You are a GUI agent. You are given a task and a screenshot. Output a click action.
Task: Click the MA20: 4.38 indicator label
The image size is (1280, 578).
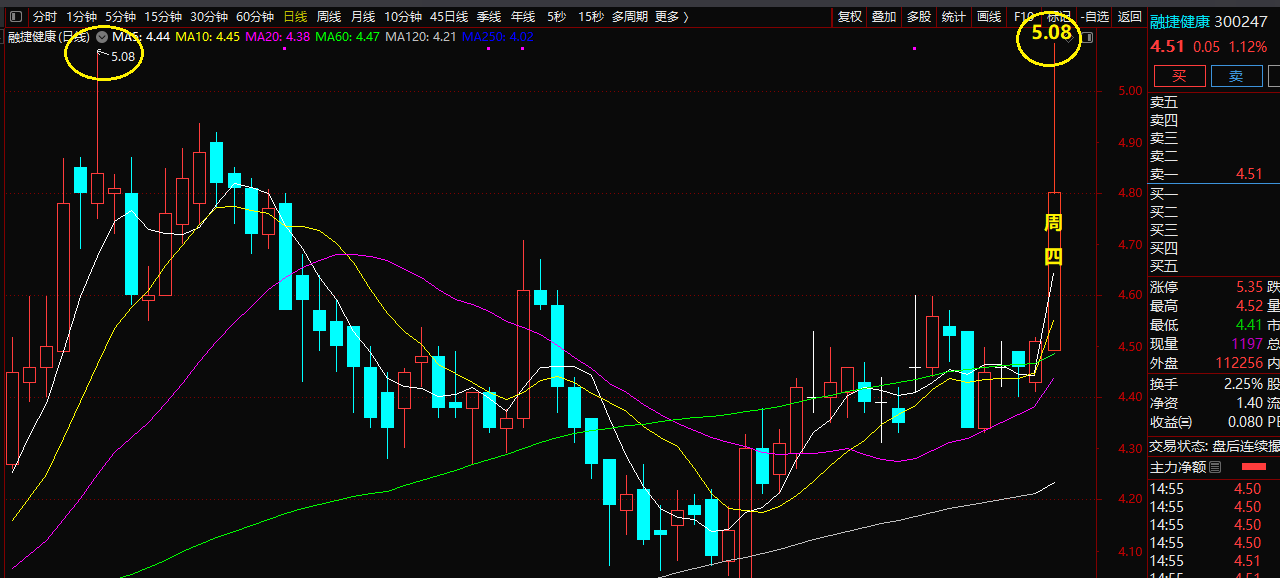coord(277,37)
